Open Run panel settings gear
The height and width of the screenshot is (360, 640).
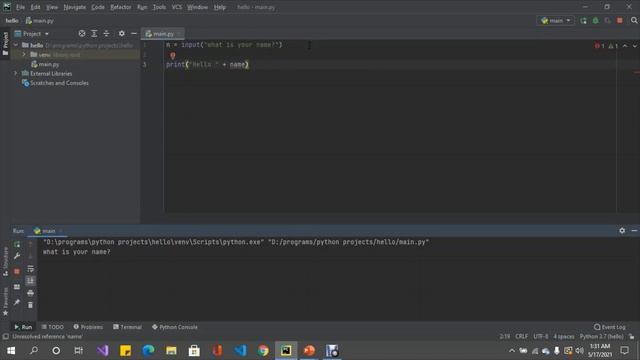click(622, 231)
